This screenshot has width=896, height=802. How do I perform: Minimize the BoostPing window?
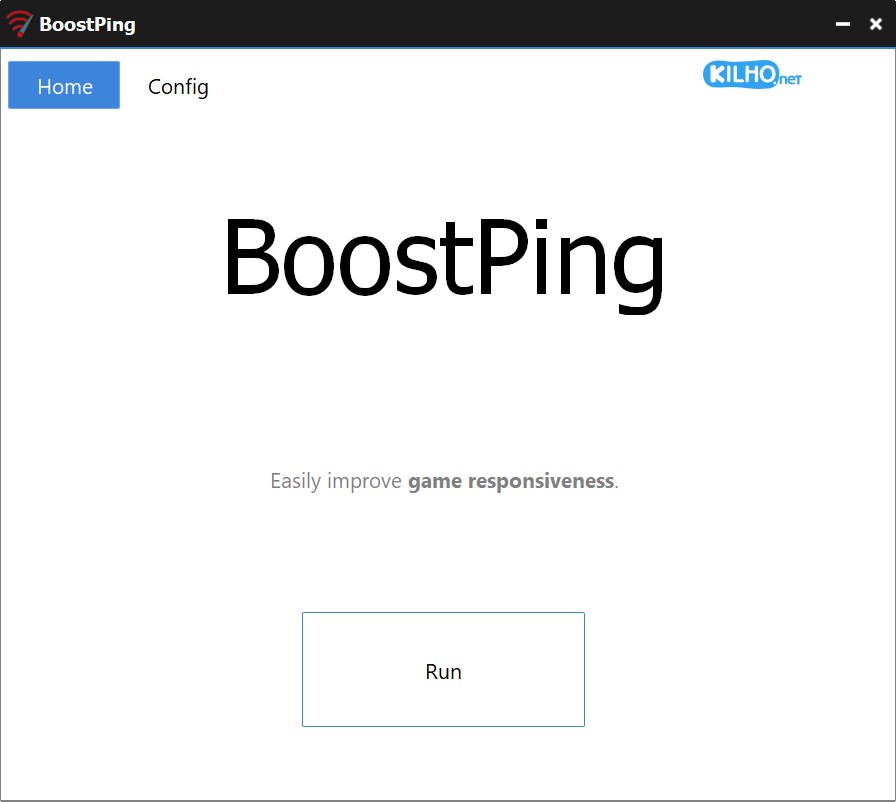click(845, 23)
